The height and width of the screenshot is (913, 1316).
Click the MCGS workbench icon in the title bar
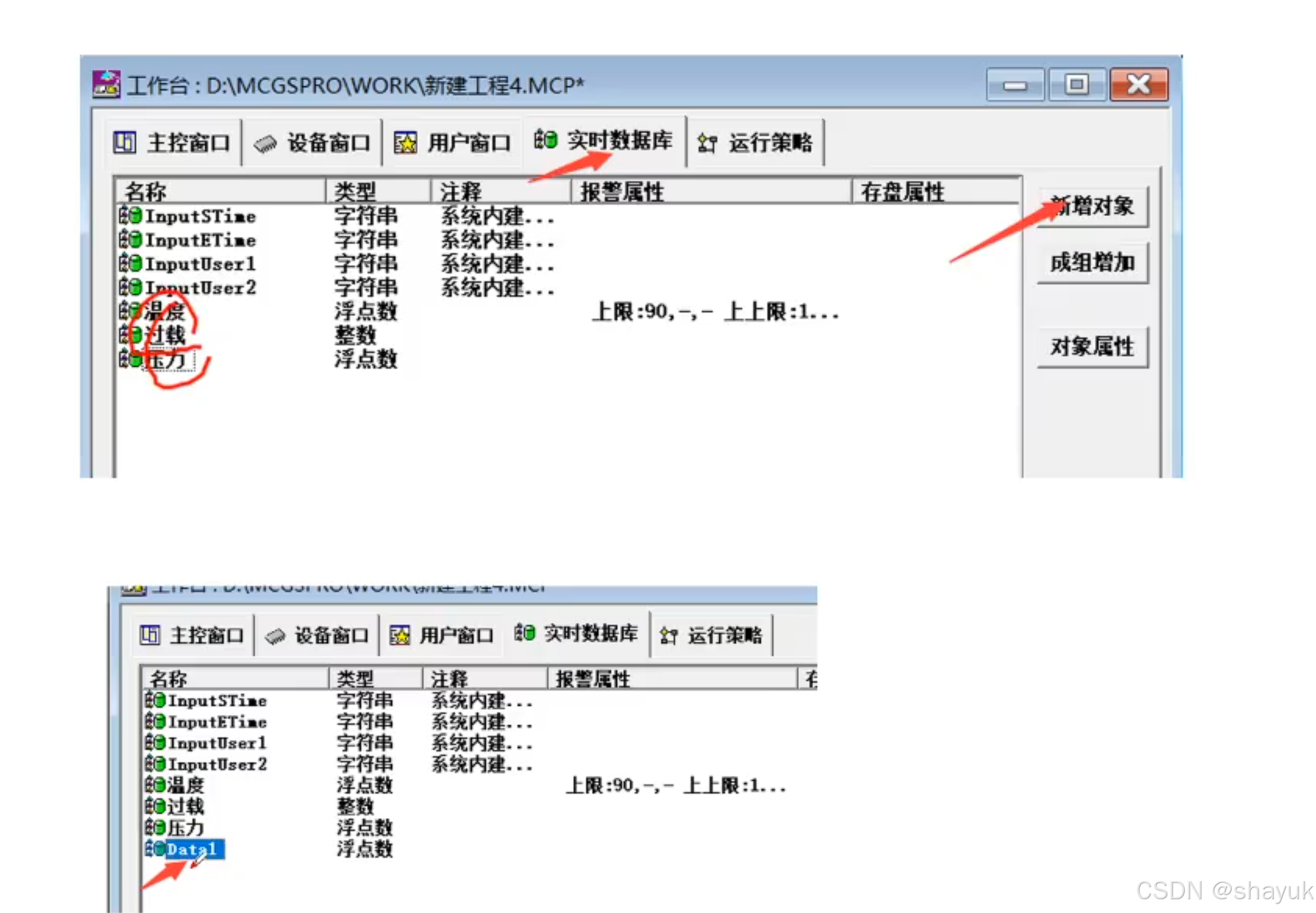tap(106, 84)
